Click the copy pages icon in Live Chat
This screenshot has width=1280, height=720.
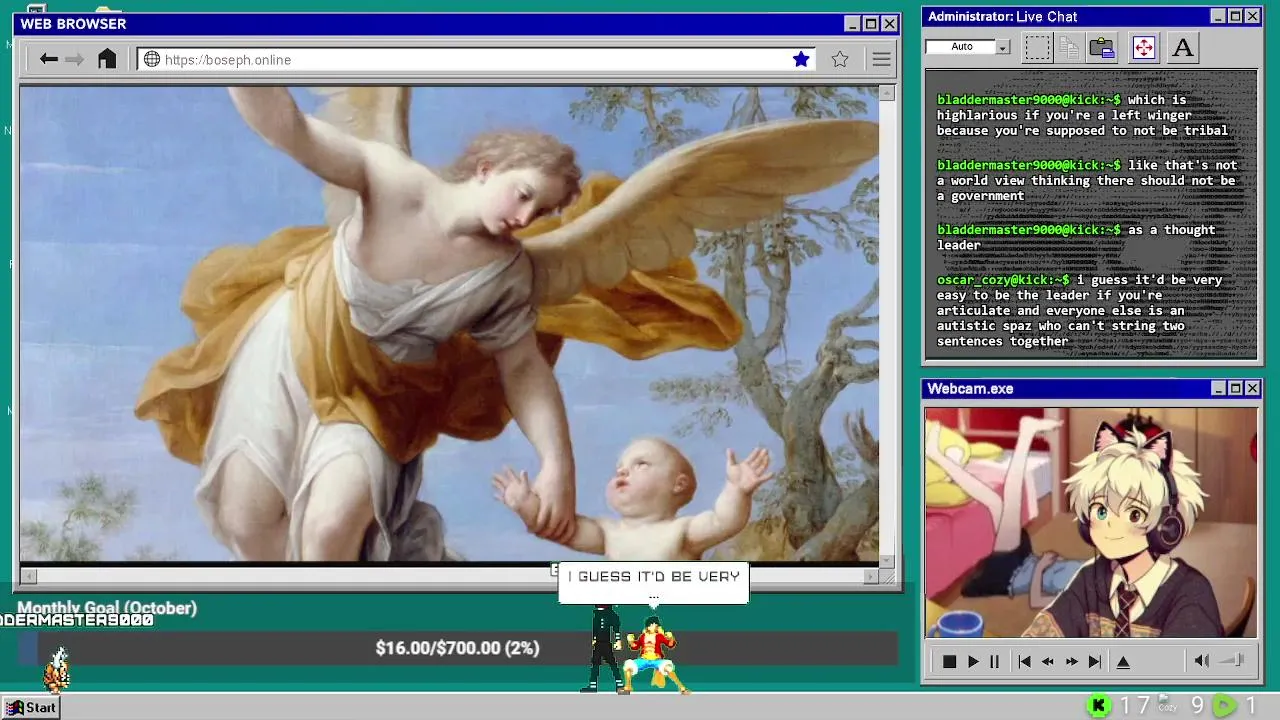1069,47
